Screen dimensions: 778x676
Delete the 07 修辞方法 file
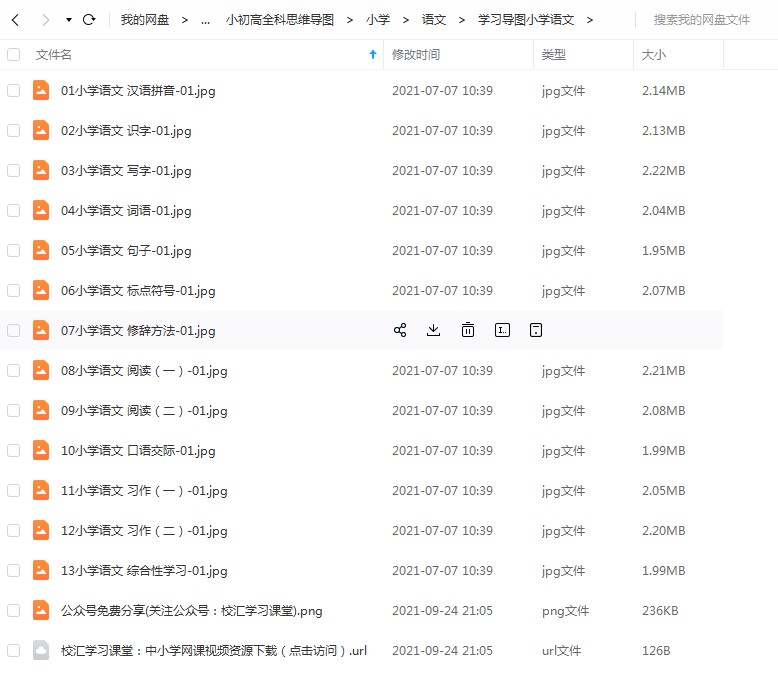click(468, 330)
